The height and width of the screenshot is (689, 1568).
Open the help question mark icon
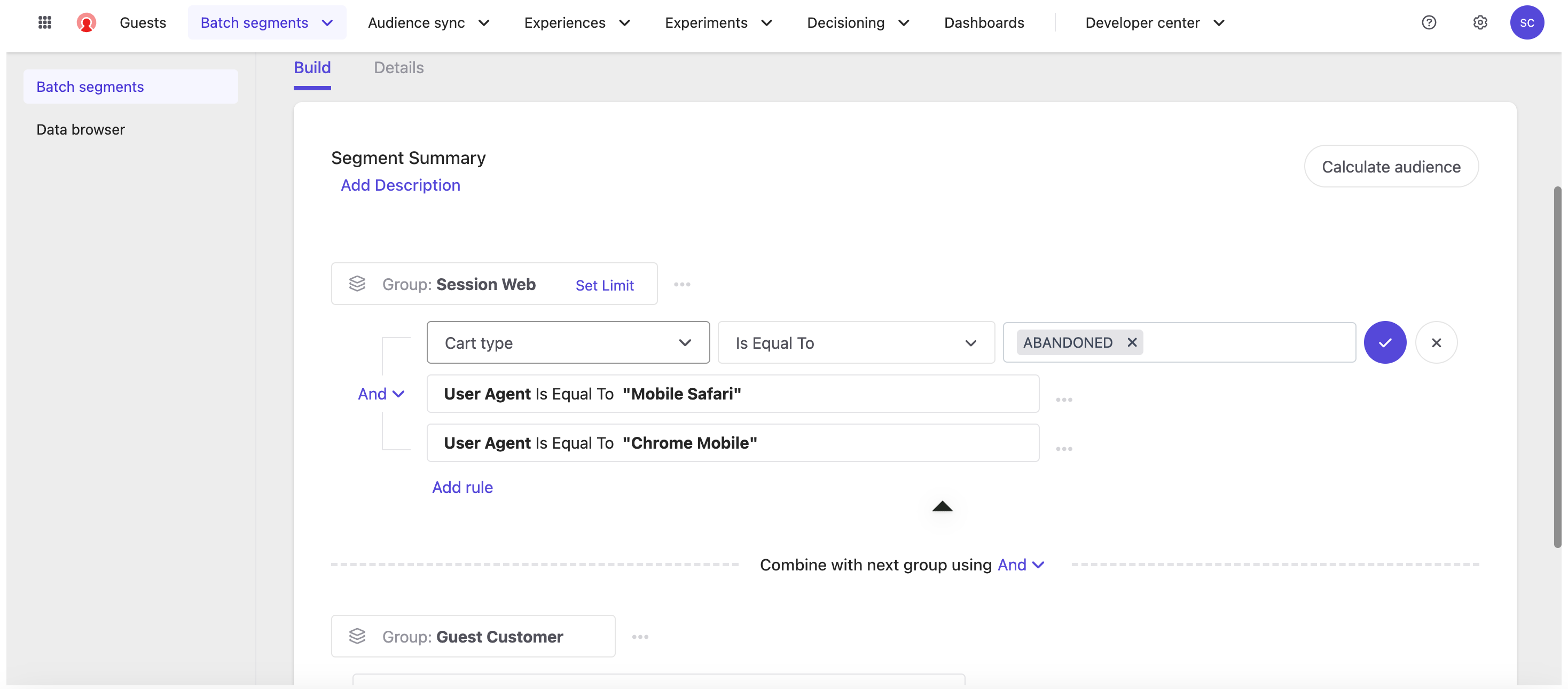tap(1428, 22)
